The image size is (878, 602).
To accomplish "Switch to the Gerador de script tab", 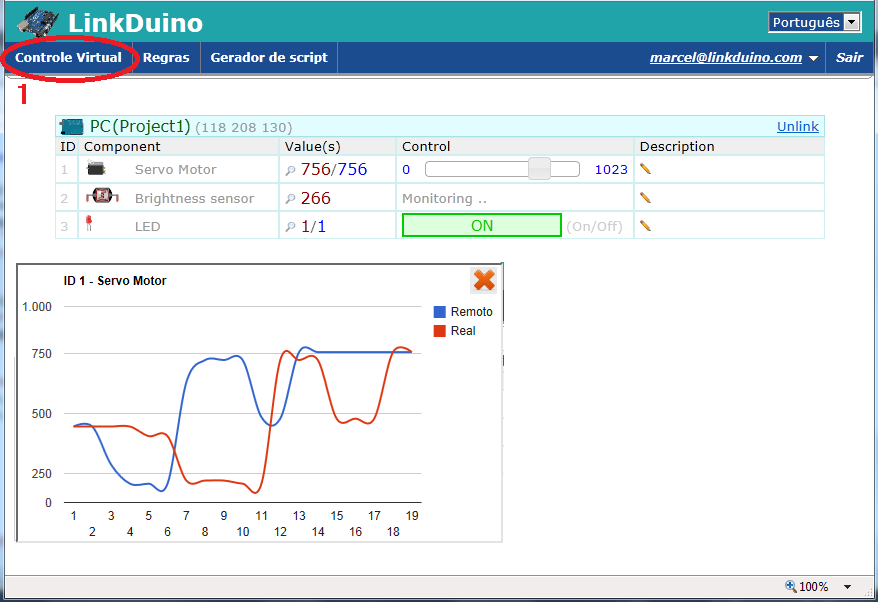I will 268,57.
